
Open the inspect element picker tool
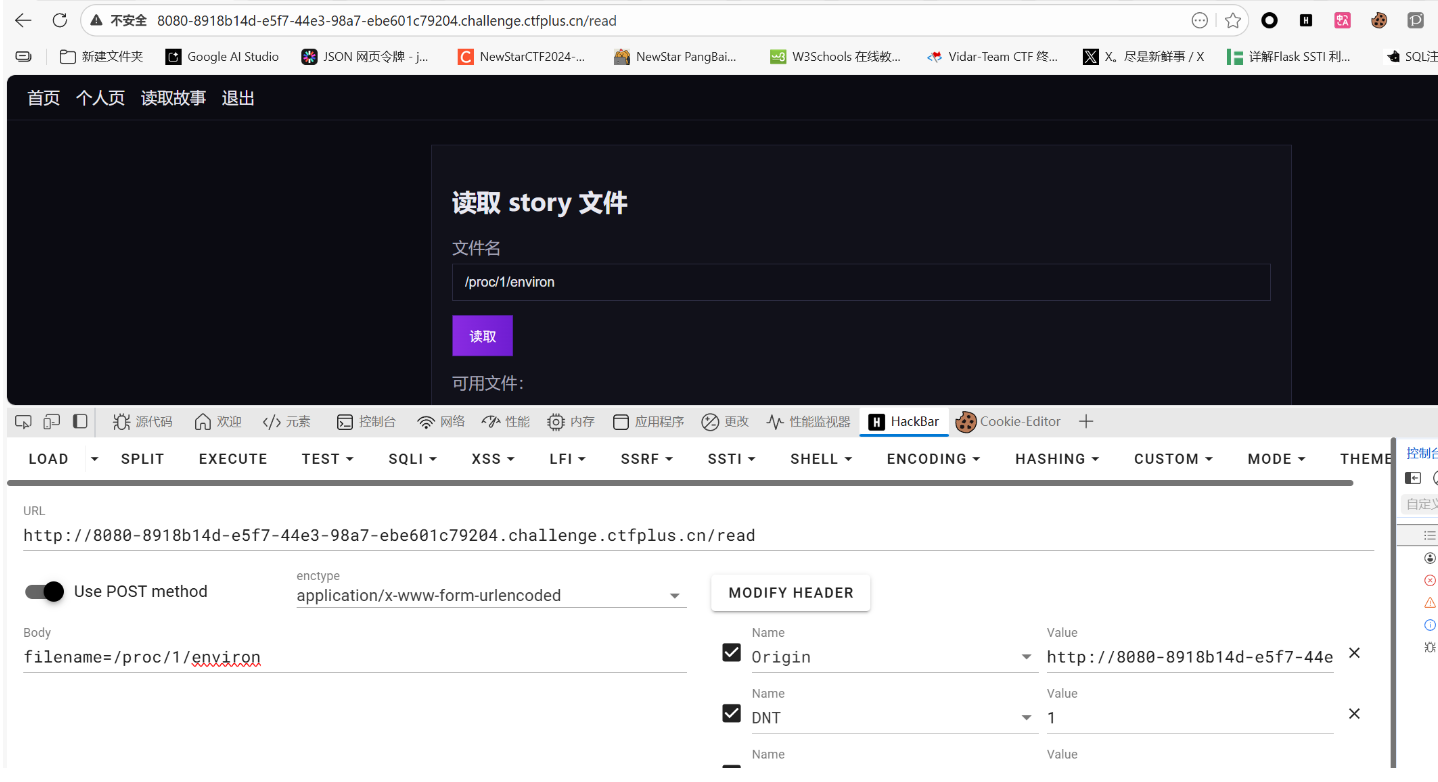(x=24, y=422)
